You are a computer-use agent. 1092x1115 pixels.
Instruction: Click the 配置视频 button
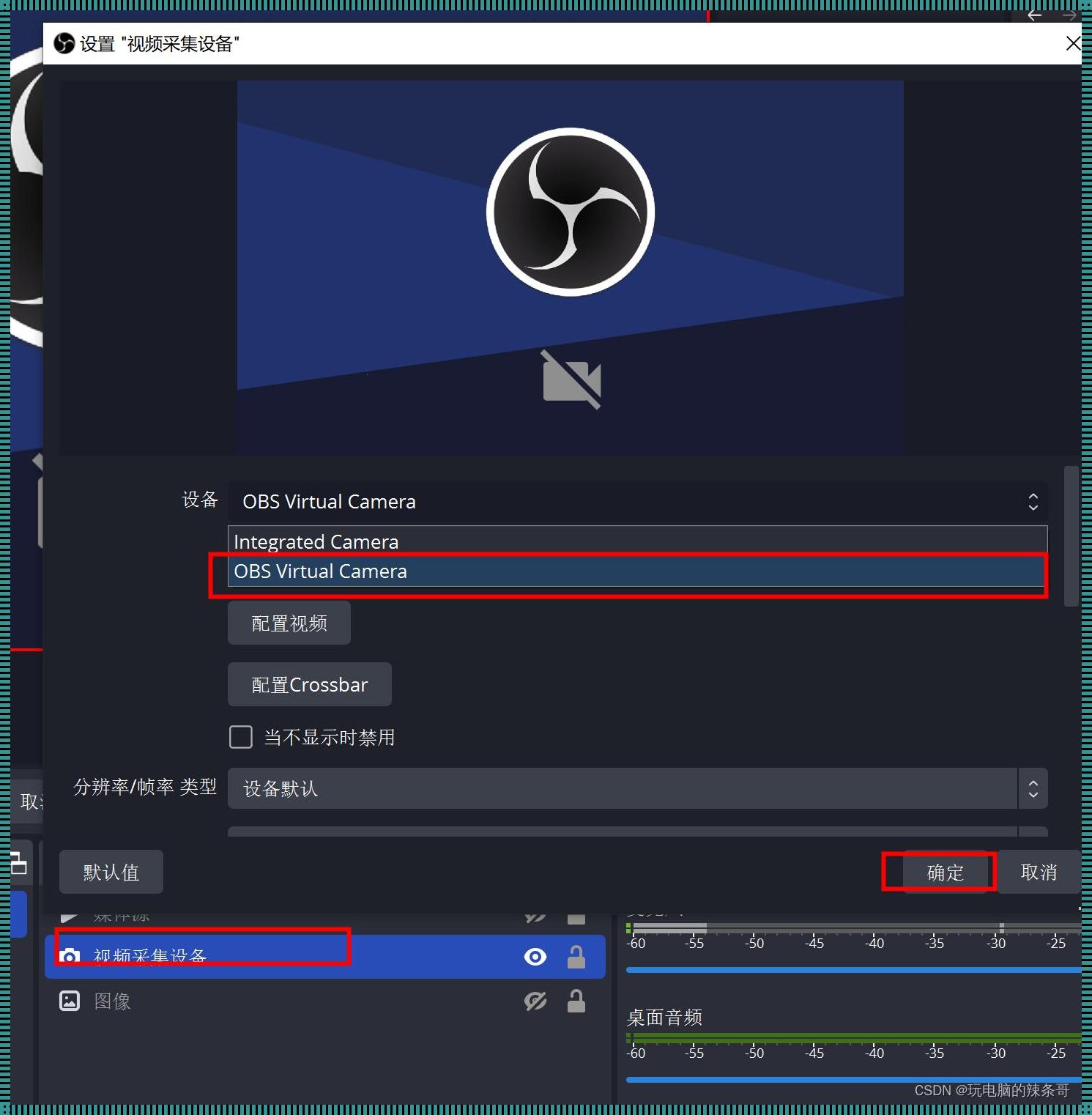coord(289,623)
